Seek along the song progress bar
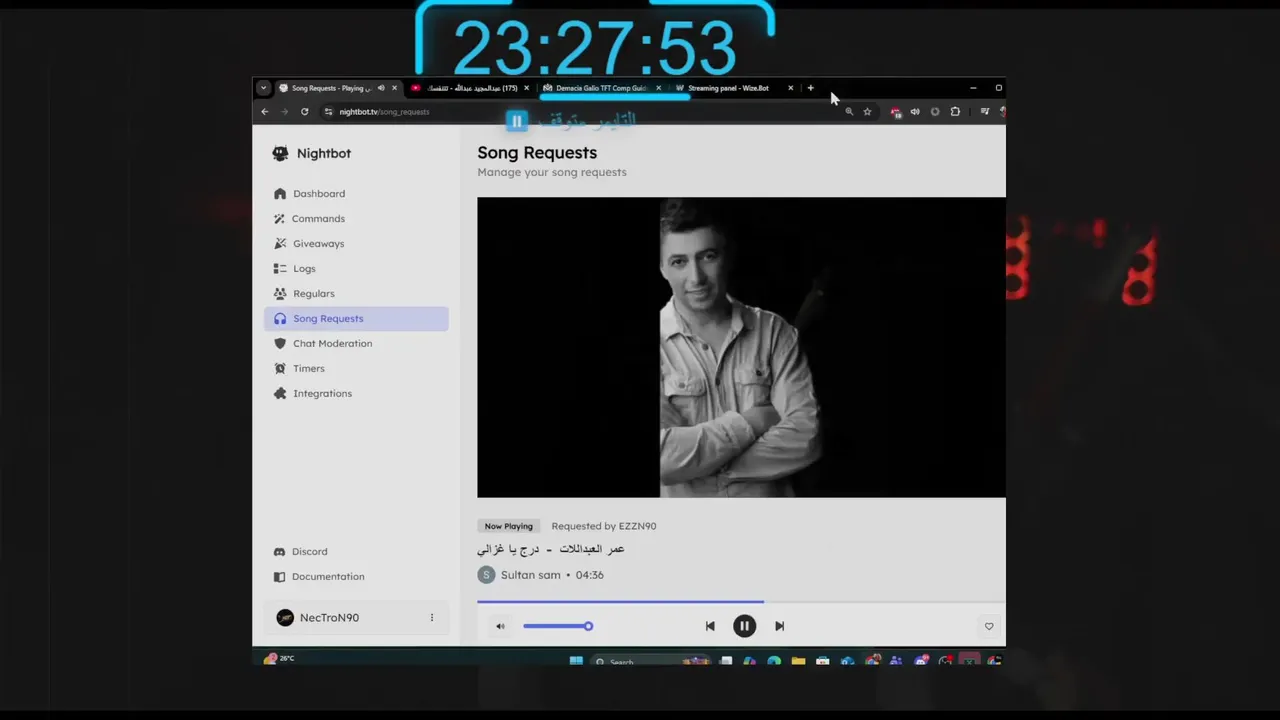This screenshot has width=1280, height=720. click(x=741, y=602)
